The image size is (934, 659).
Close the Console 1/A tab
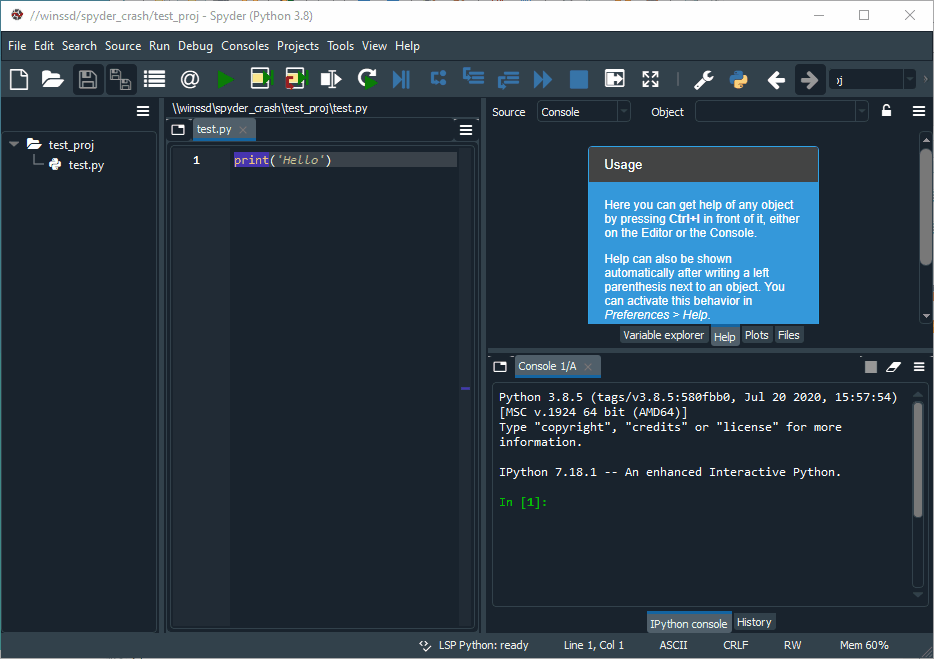tap(588, 367)
